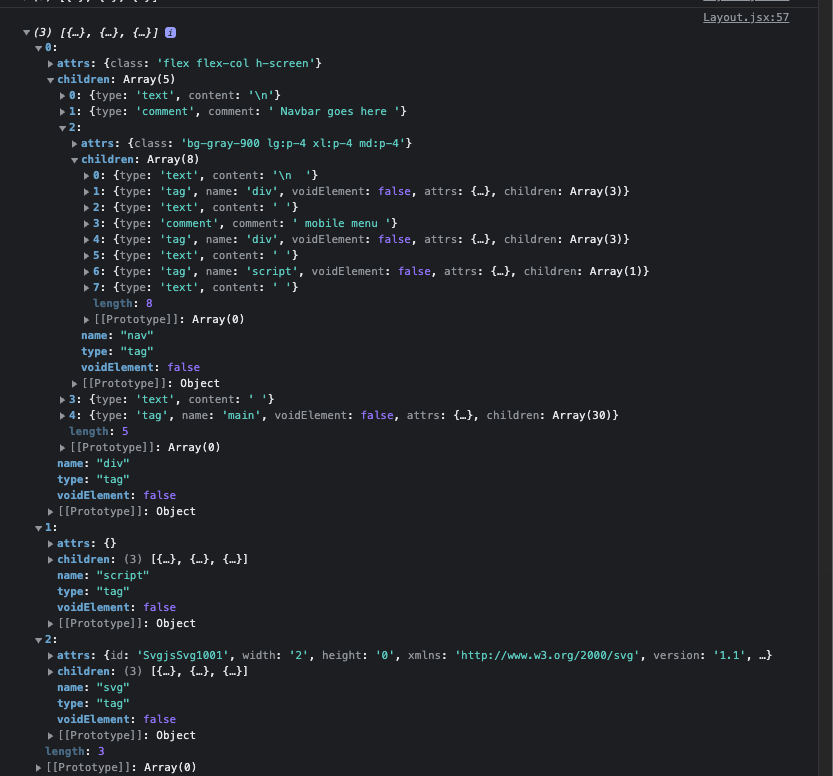Image resolution: width=833 pixels, height=776 pixels.
Task: Expand attrs with class 'flex flex-col h-screen'
Action: (x=50, y=64)
